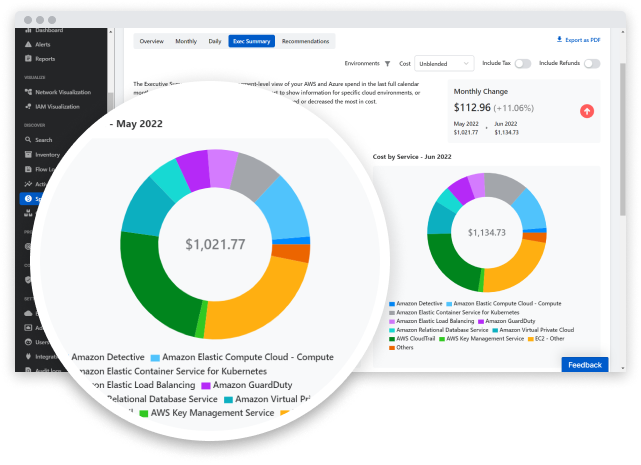Open the Network Visualization sidebar icon
Image resolution: width=641 pixels, height=465 pixels.
pyautogui.click(x=27, y=92)
